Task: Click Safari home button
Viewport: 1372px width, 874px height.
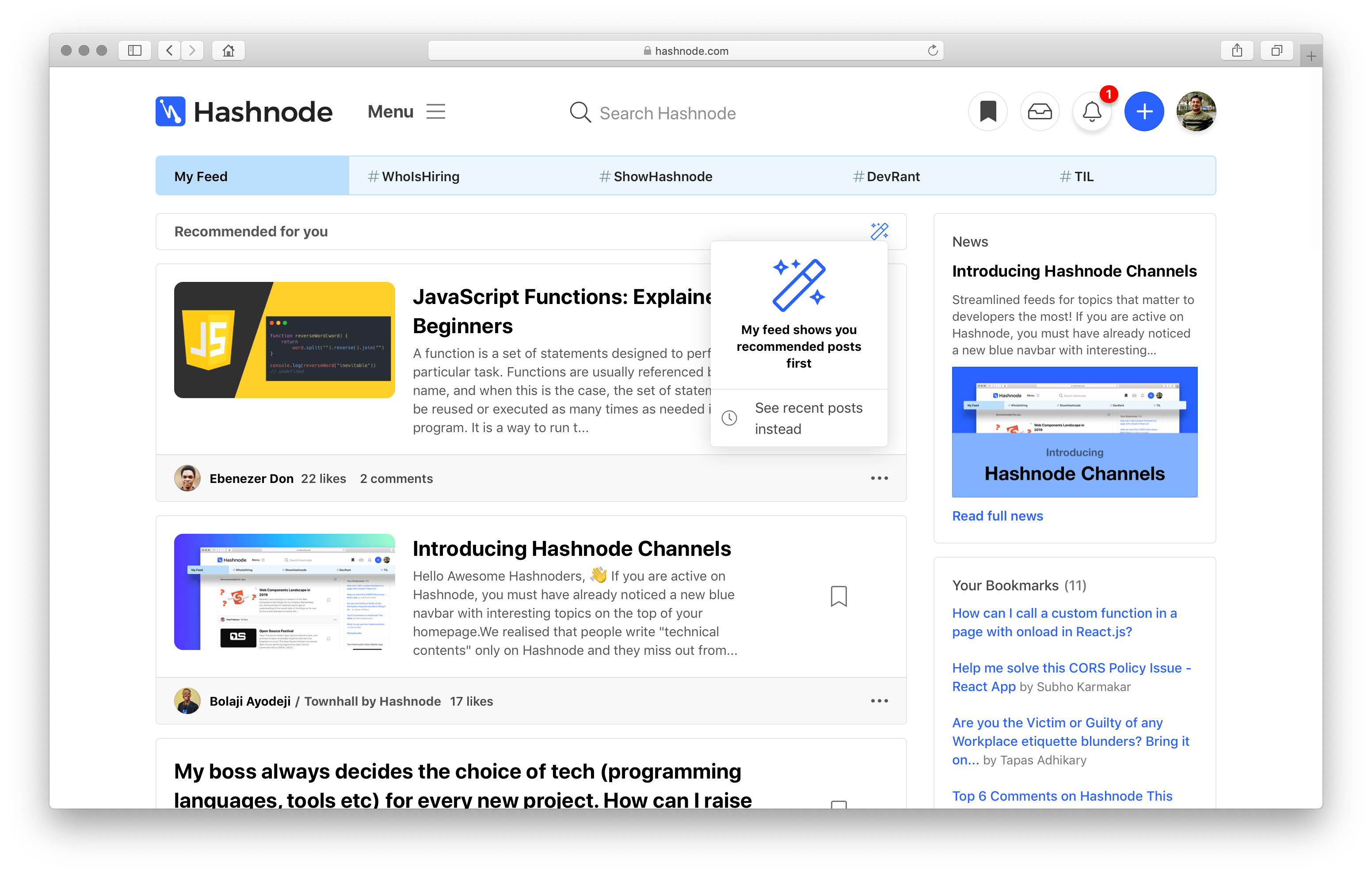Action: point(228,51)
